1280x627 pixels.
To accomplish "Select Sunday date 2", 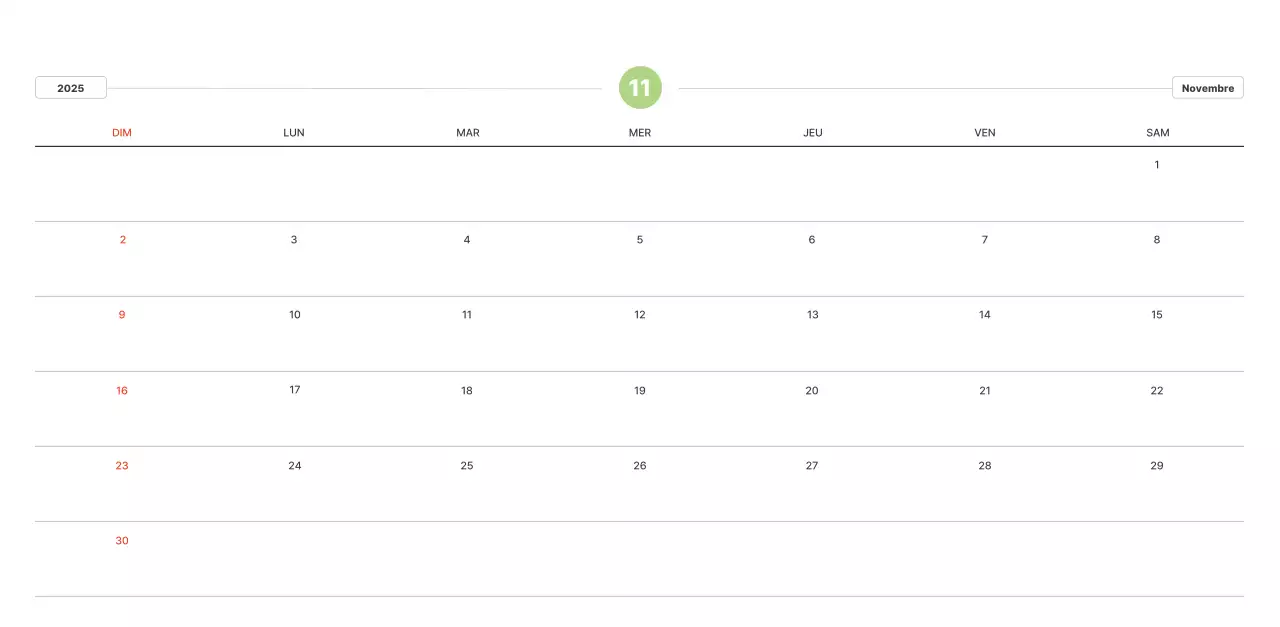I will [123, 240].
